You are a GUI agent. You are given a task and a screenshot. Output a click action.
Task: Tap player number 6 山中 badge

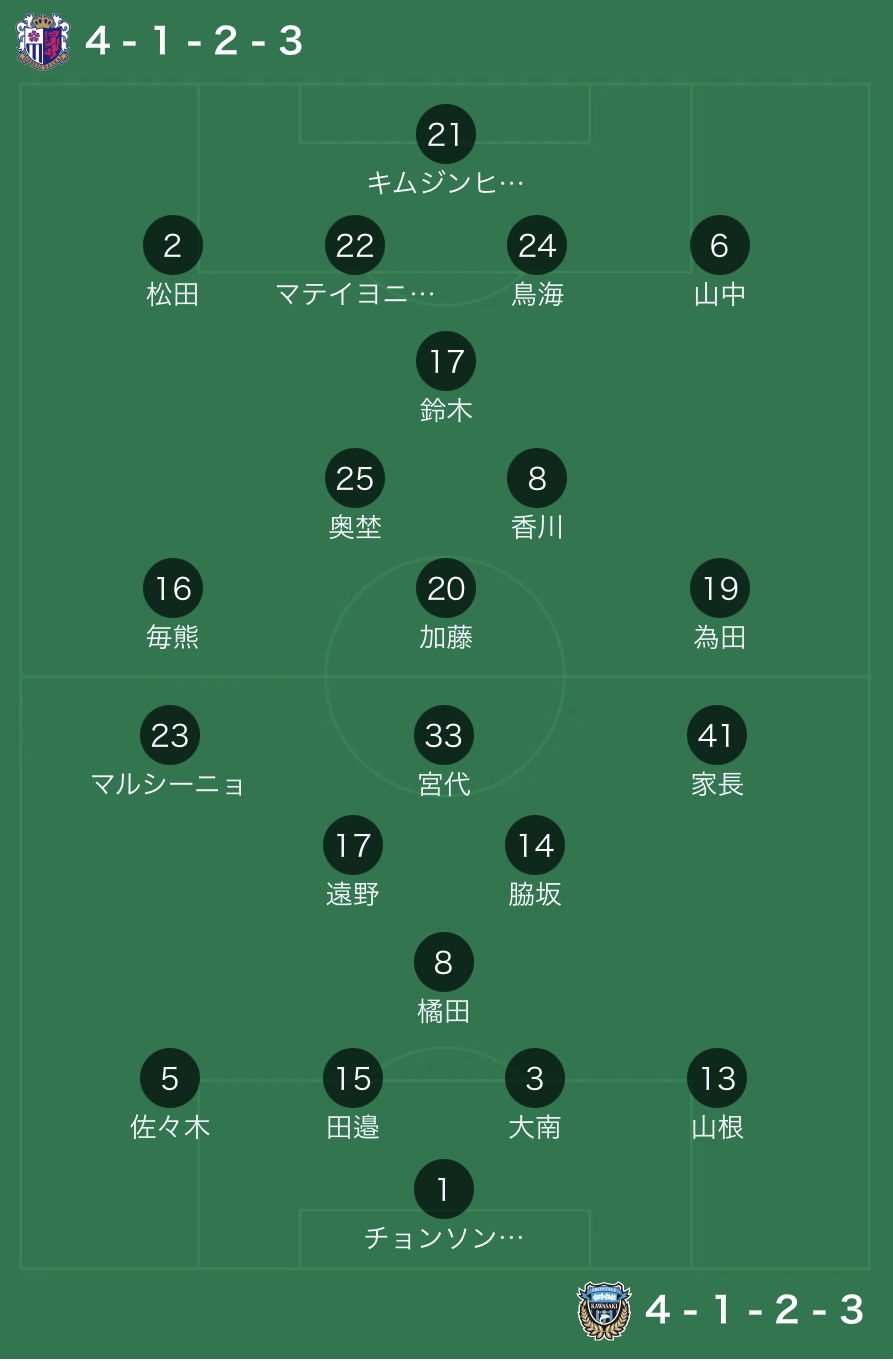719,245
